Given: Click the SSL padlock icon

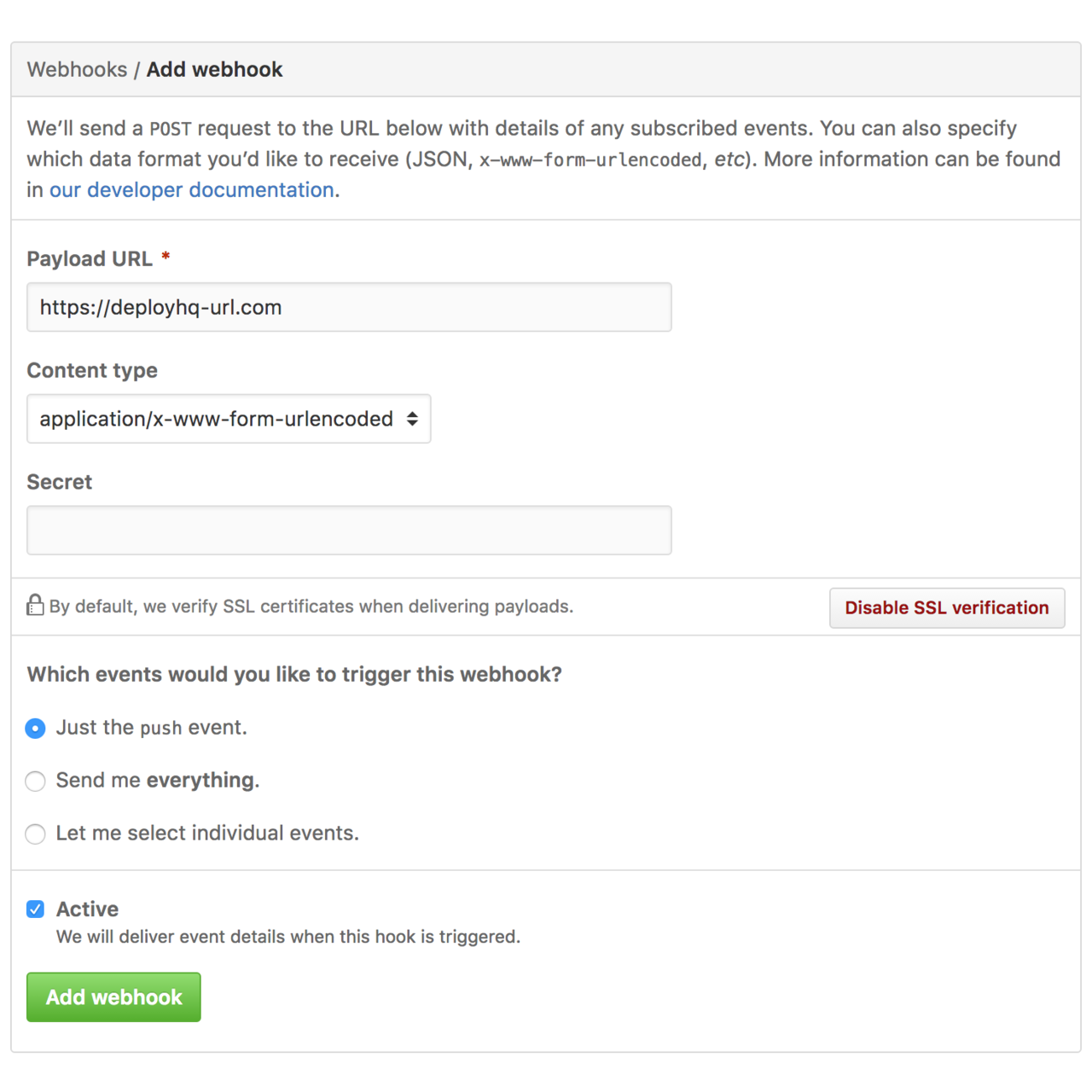Looking at the screenshot, I should point(35,606).
